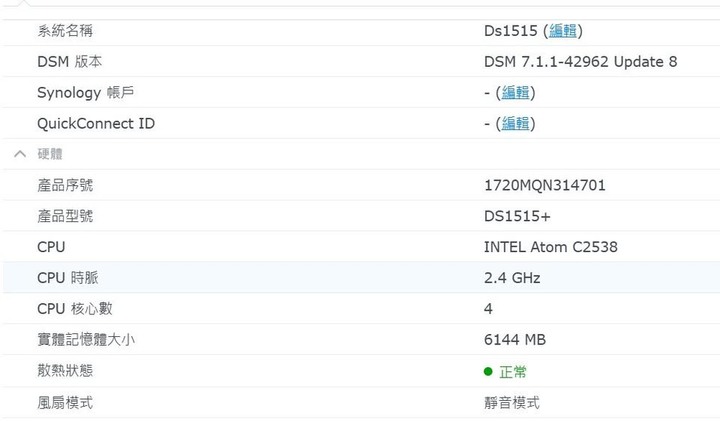Open the 編輯 link for Synology 帳戶
The image size is (720, 421).
(x=515, y=92)
